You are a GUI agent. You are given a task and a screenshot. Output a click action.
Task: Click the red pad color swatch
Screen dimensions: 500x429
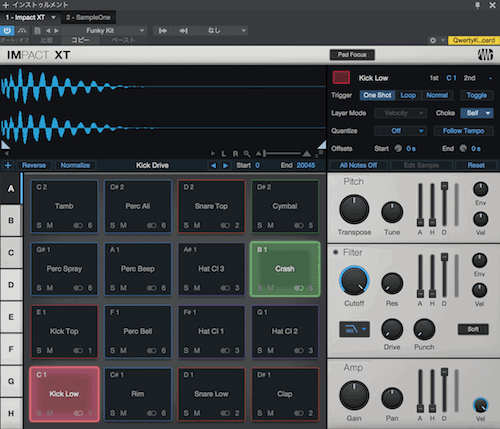pyautogui.click(x=341, y=78)
